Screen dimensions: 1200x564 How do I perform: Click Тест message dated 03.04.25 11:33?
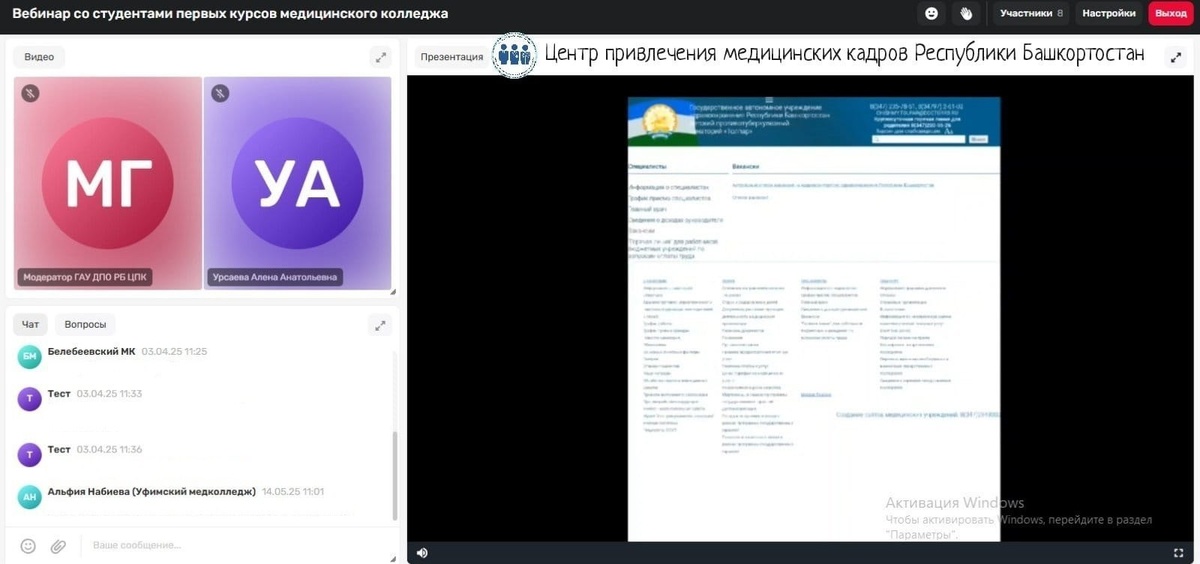(x=95, y=394)
